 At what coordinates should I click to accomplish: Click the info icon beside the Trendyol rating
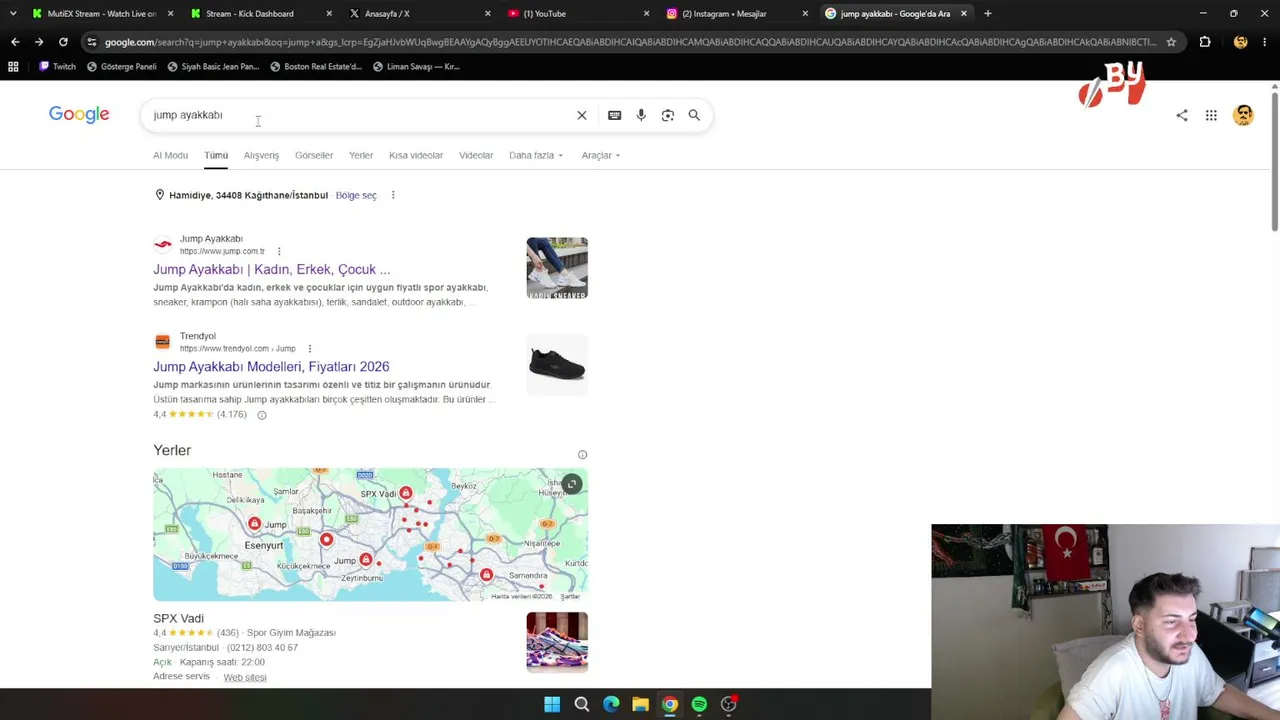point(262,415)
